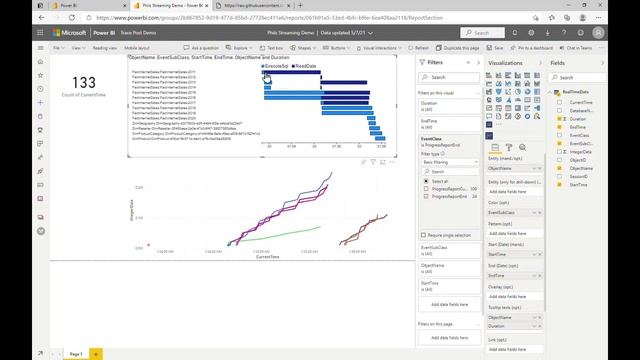Image resolution: width=640 pixels, height=360 pixels.
Task: Toggle the hamburger navigation menu
Action: click(40, 48)
